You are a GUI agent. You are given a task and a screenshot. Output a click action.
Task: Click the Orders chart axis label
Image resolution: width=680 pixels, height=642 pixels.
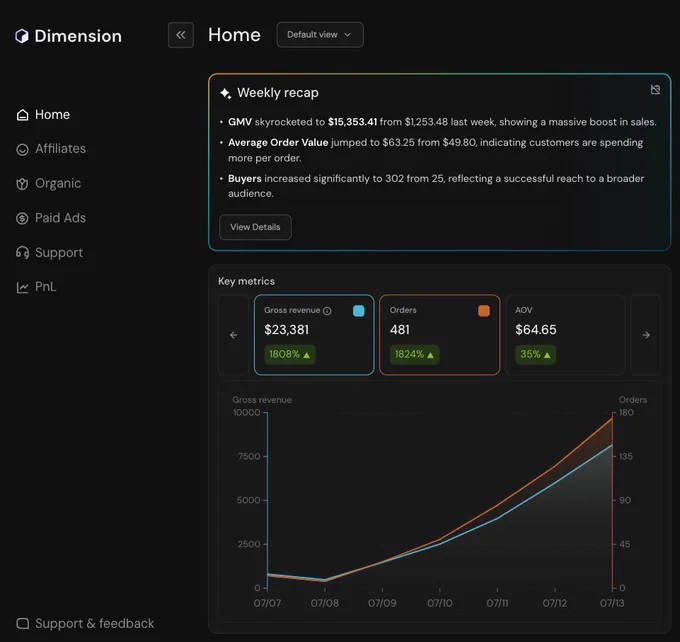click(633, 400)
